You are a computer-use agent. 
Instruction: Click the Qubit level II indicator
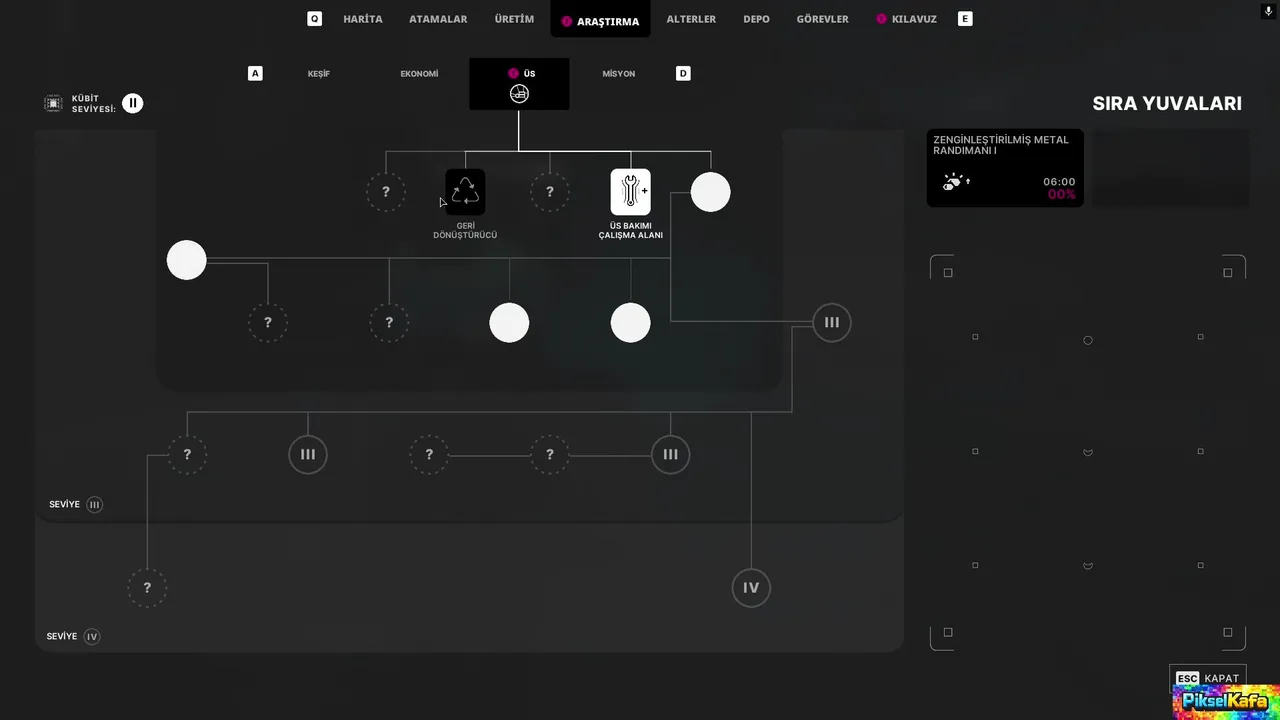click(133, 103)
